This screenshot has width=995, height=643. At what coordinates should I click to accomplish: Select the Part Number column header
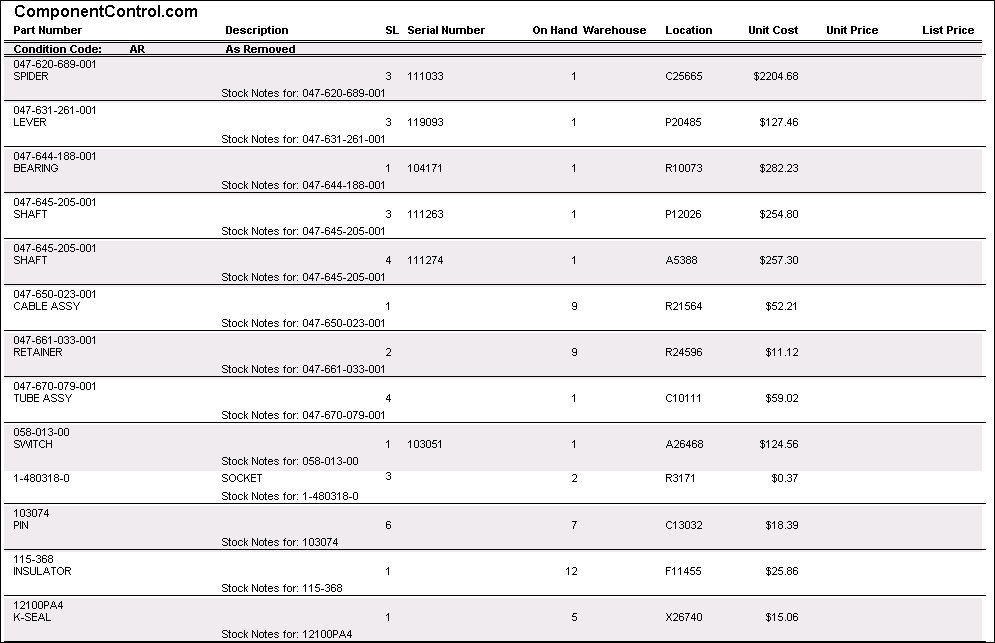point(48,30)
